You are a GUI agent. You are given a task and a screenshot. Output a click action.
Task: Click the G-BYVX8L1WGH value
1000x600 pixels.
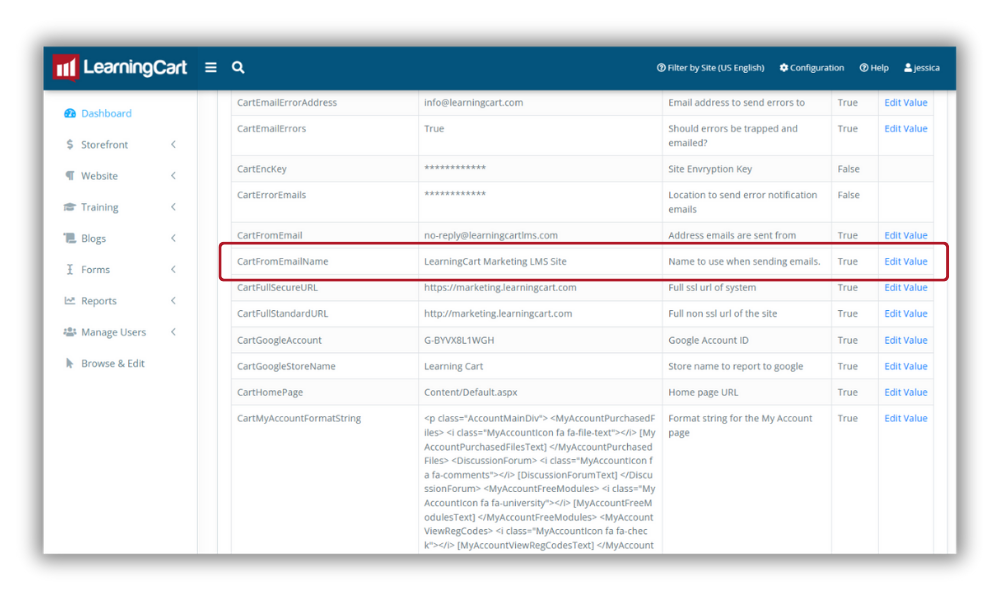[459, 340]
